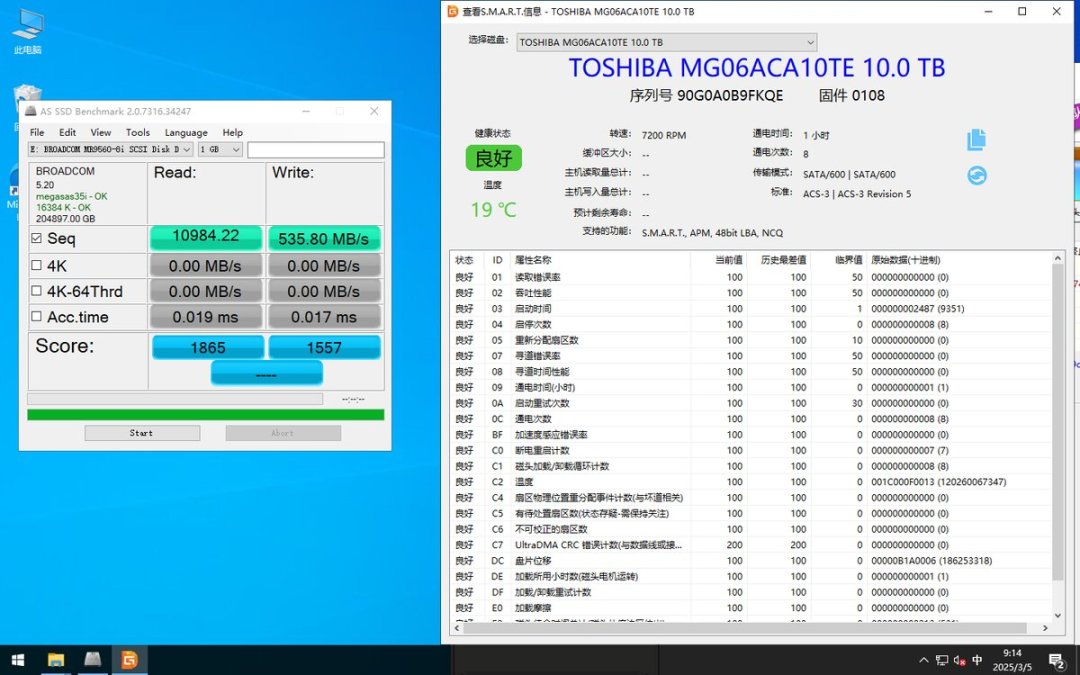Click the copy icon in S.M.A.R.T. window

977,140
